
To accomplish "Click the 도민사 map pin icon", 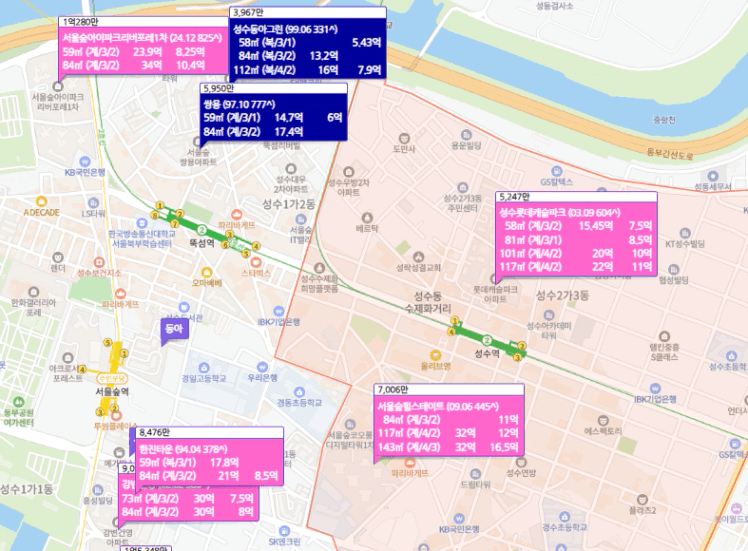I will coord(404,139).
